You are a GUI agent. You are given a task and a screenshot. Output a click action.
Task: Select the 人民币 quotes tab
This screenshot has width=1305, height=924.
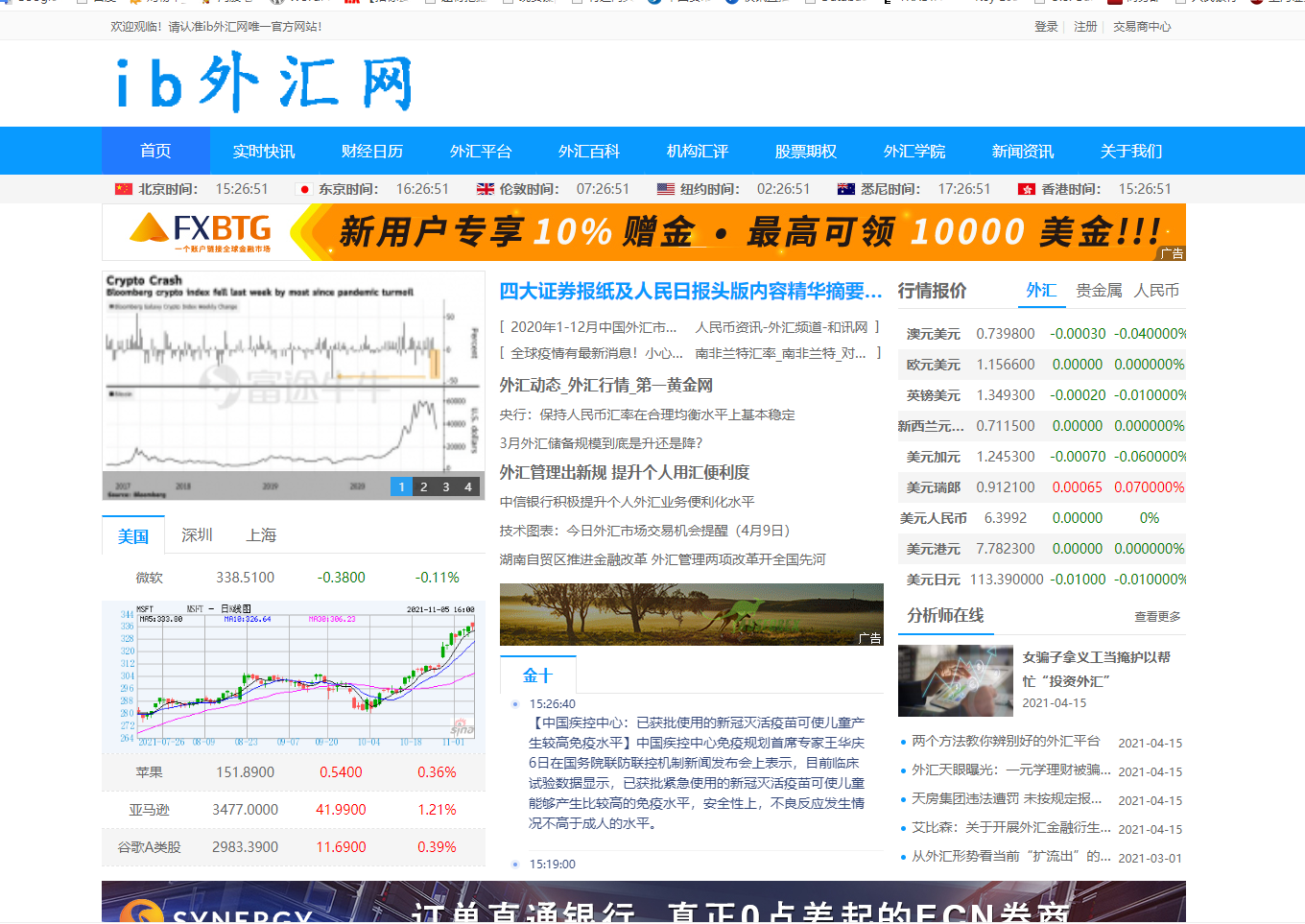point(1156,290)
